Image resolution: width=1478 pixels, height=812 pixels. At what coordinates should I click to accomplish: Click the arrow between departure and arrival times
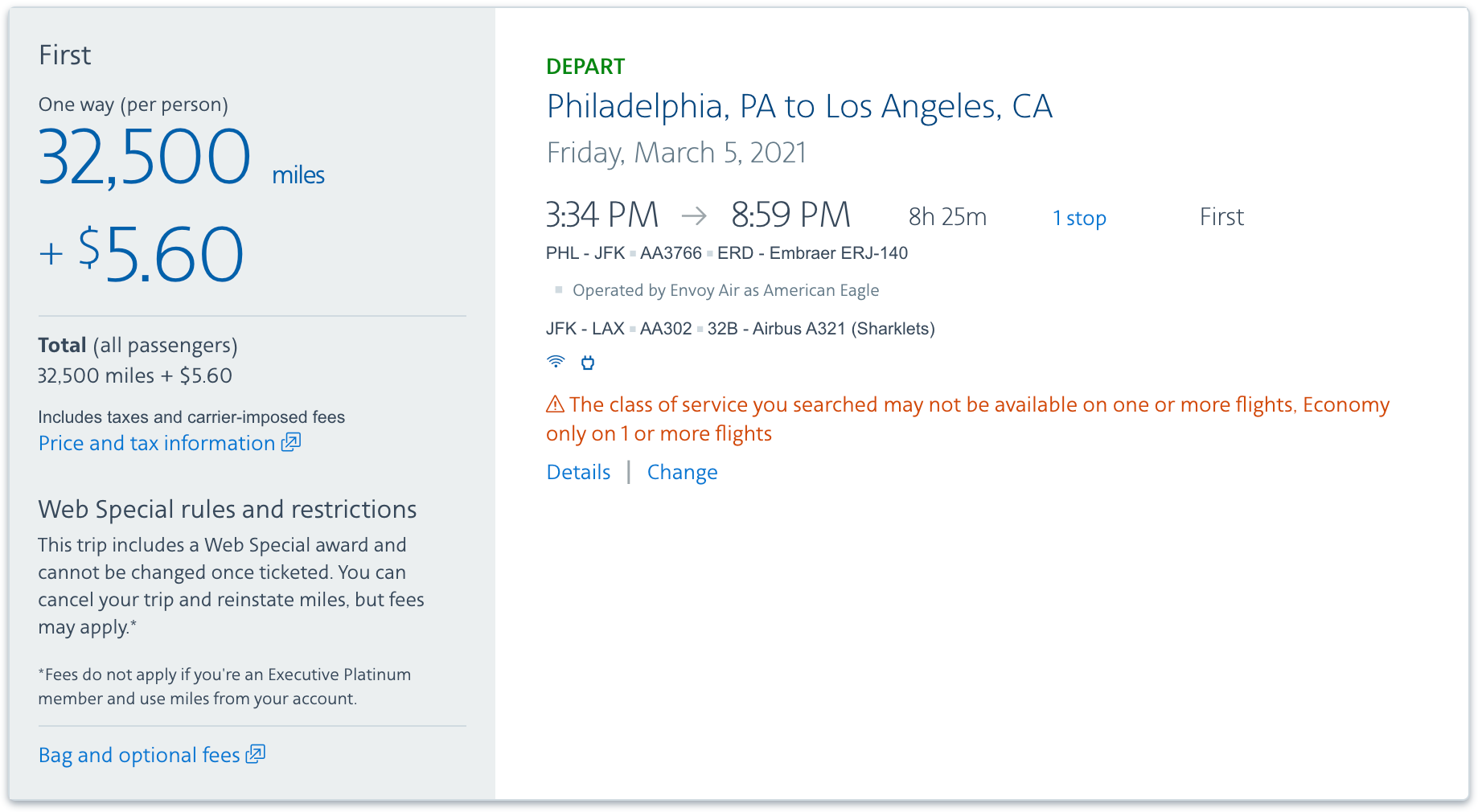[x=694, y=215]
